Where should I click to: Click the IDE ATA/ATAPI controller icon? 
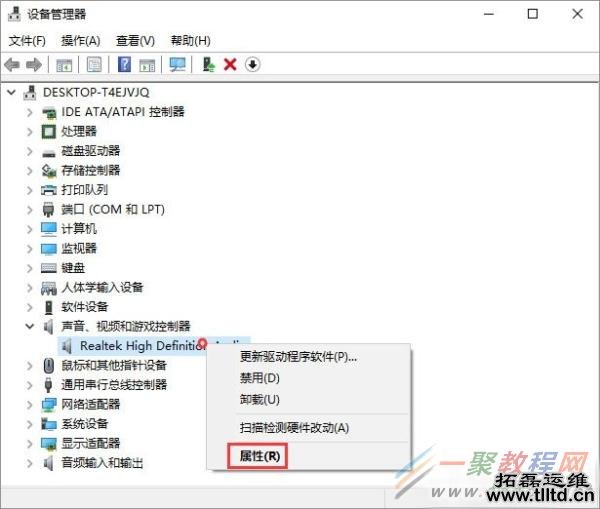49,112
